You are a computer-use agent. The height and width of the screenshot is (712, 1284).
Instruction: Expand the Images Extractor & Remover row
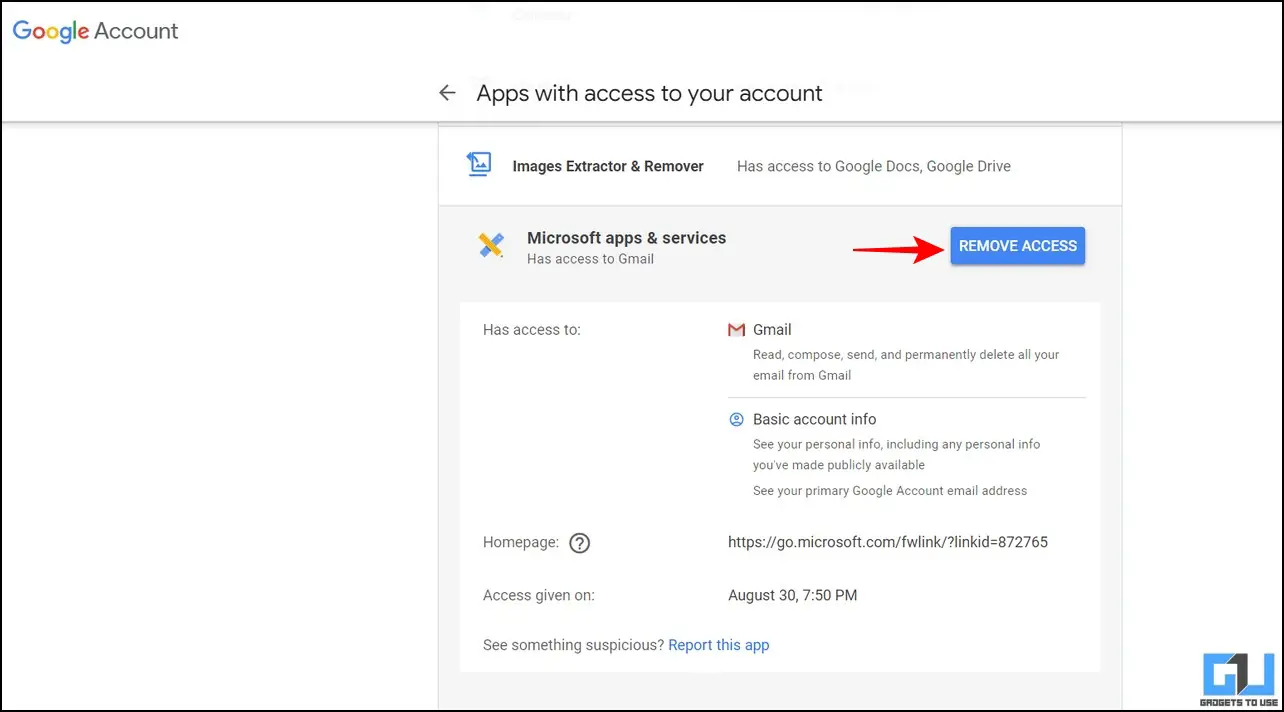[x=780, y=166]
